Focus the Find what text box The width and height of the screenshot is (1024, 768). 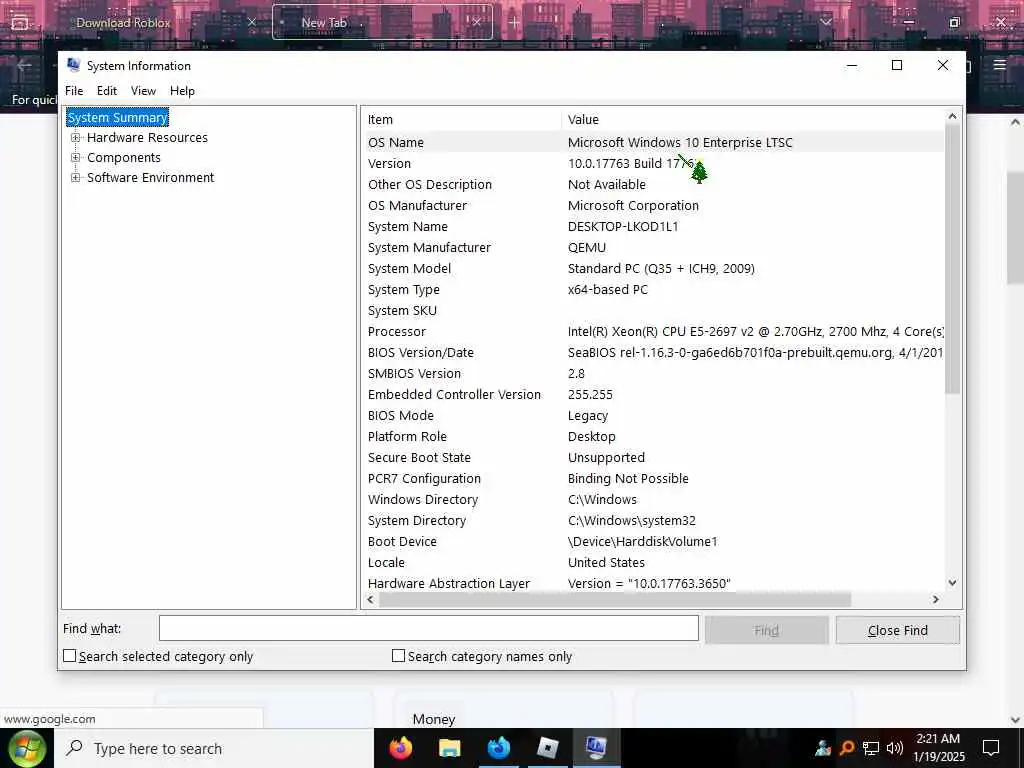click(428, 629)
